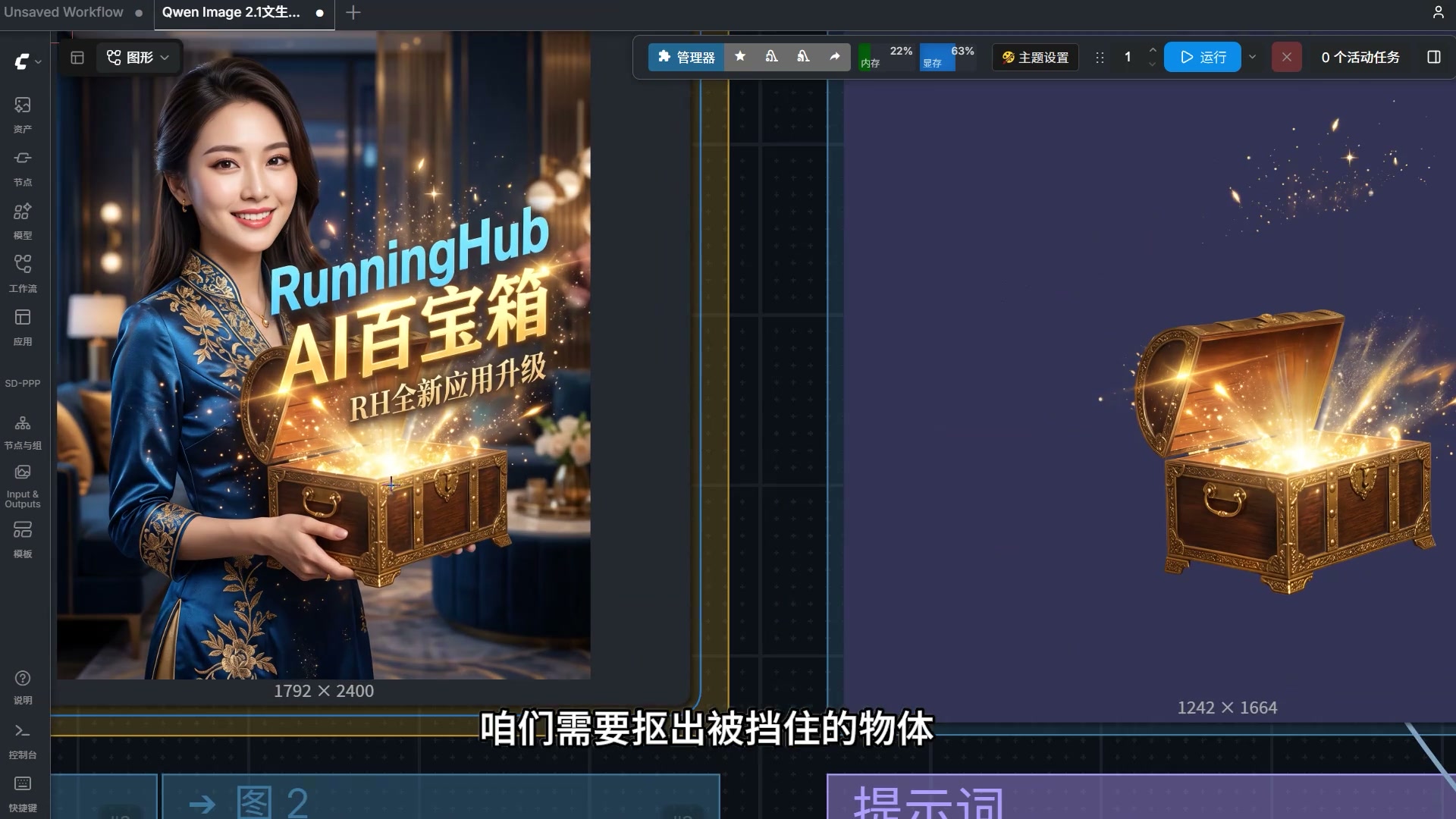Open the run options dropdown arrow

[1252, 57]
